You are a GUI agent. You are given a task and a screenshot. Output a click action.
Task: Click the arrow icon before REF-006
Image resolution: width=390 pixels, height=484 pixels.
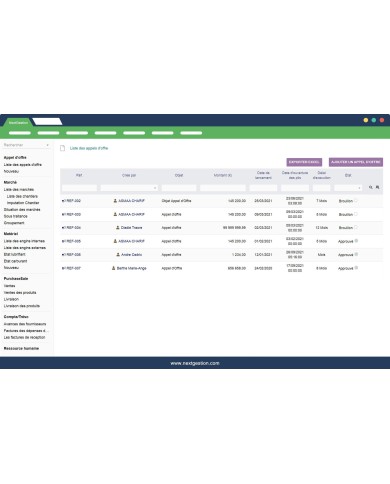(x=63, y=255)
